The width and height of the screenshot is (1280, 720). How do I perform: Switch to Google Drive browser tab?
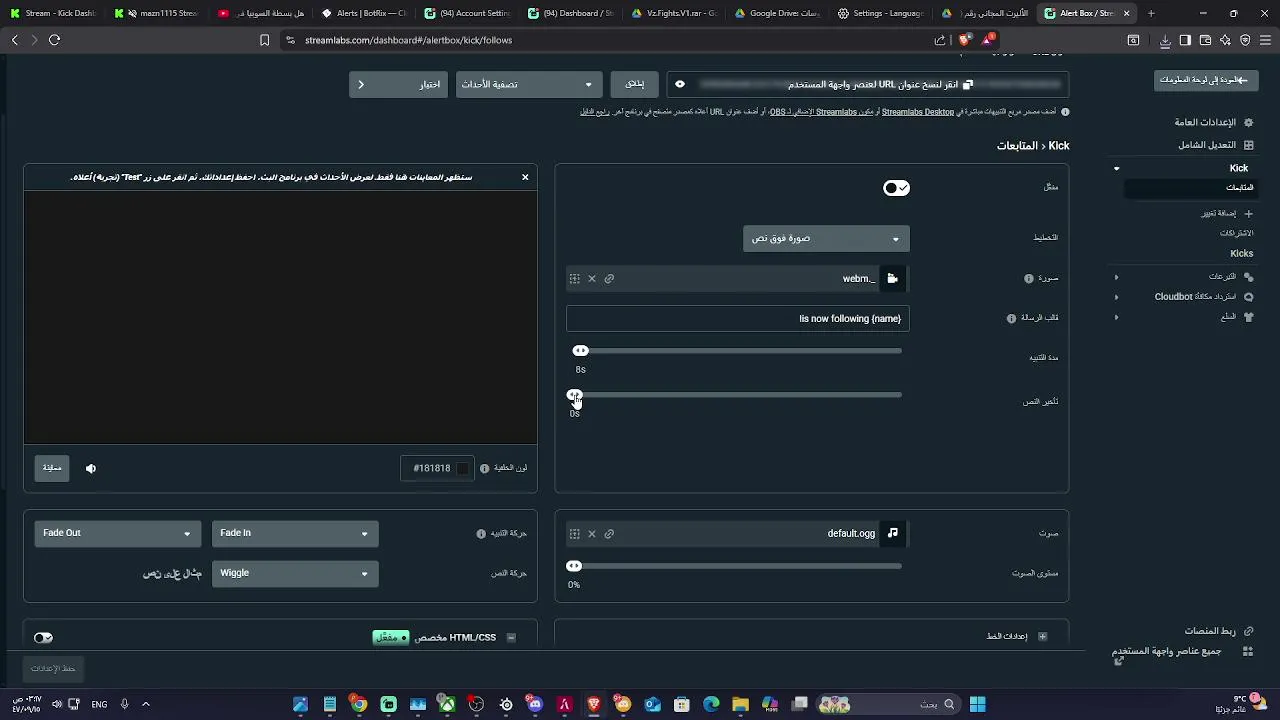777,13
